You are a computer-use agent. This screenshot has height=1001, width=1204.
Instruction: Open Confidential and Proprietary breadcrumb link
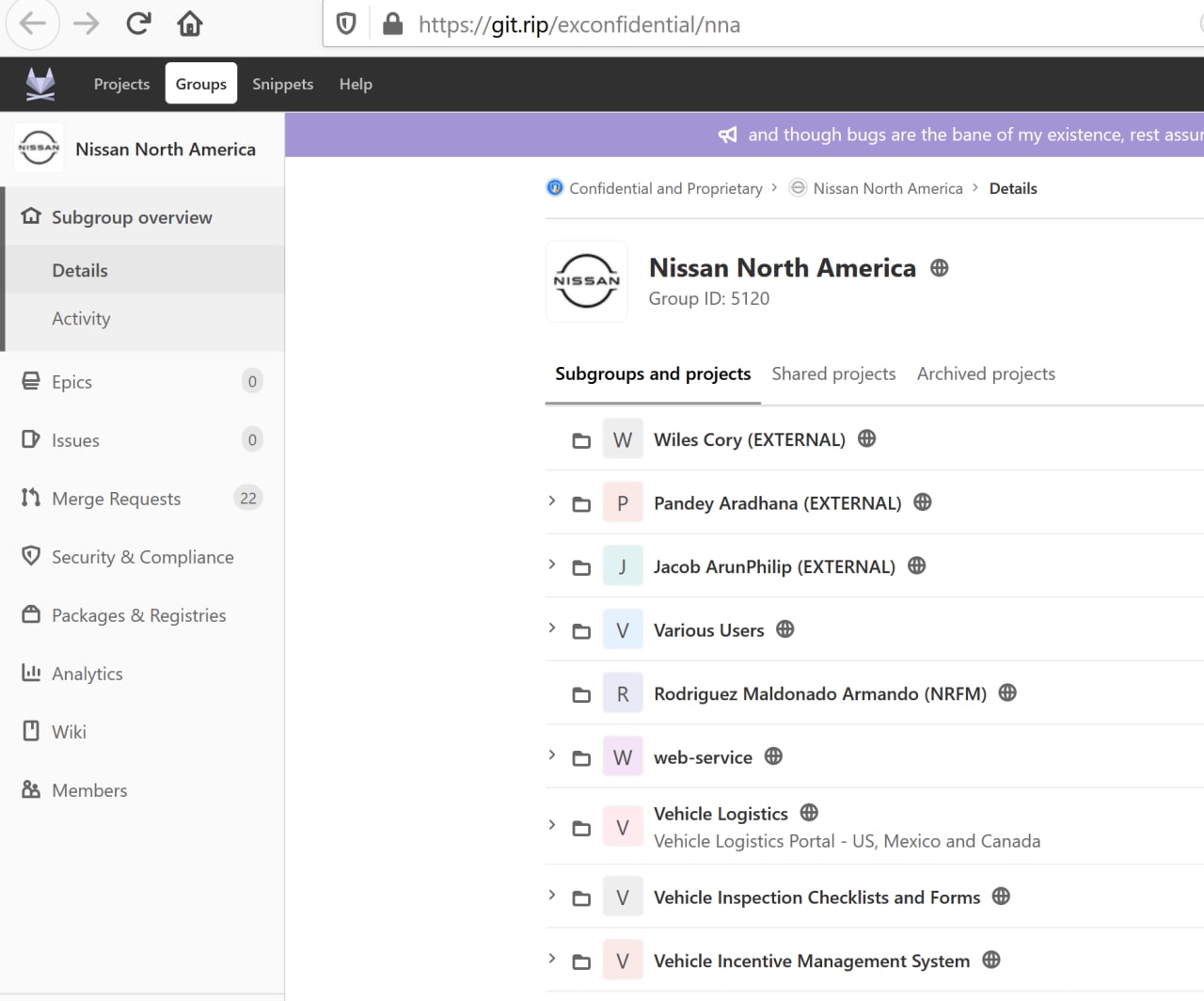[666, 188]
